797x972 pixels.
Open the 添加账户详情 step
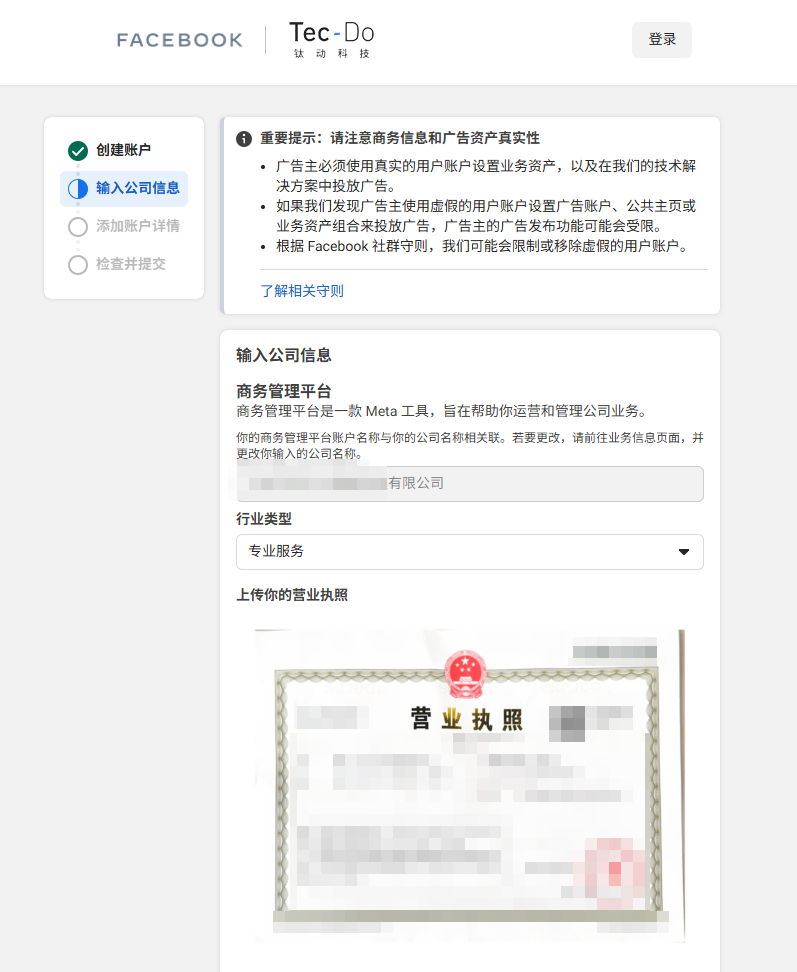point(137,226)
